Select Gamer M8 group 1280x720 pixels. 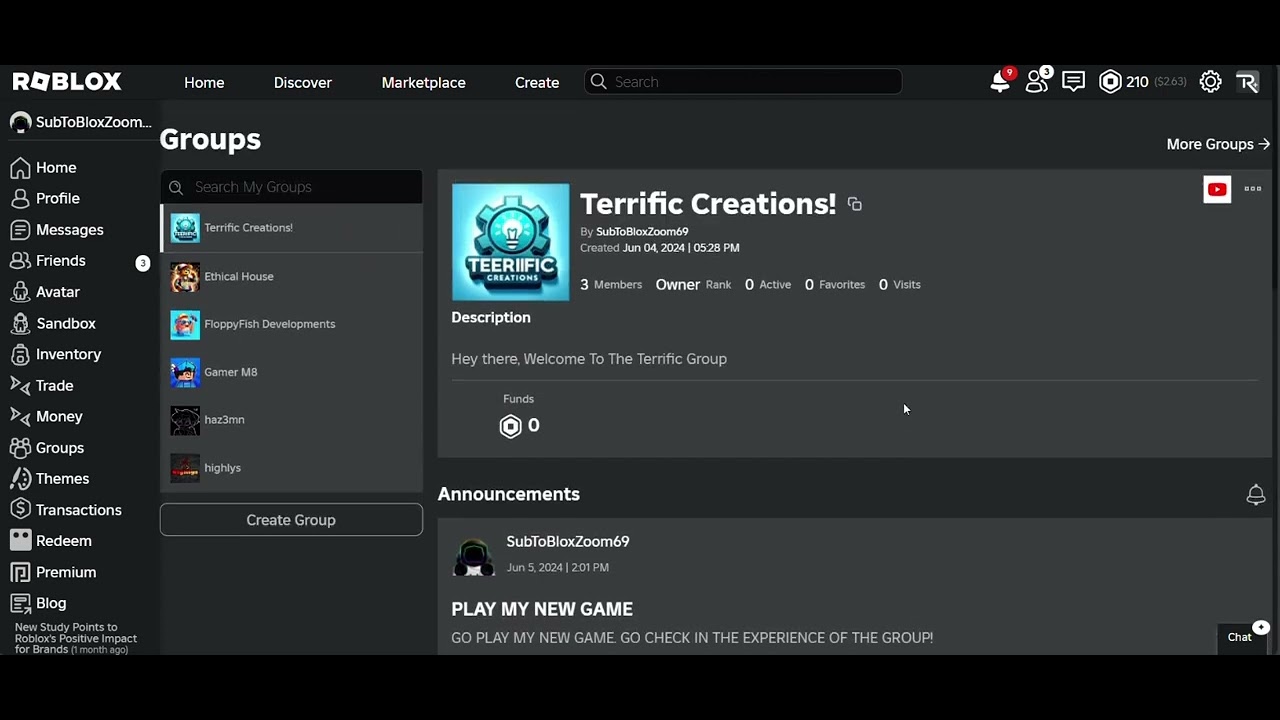(x=291, y=372)
